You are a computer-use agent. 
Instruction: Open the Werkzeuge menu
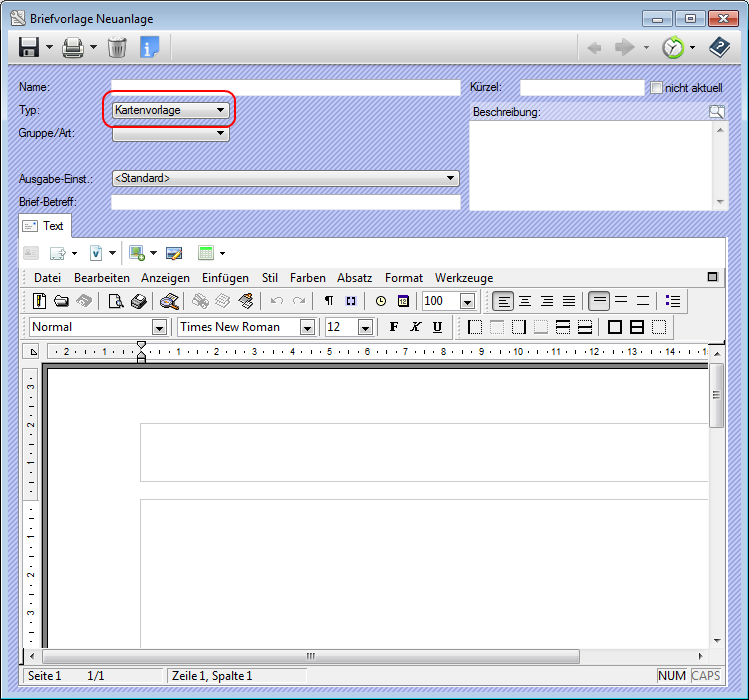coord(463,278)
